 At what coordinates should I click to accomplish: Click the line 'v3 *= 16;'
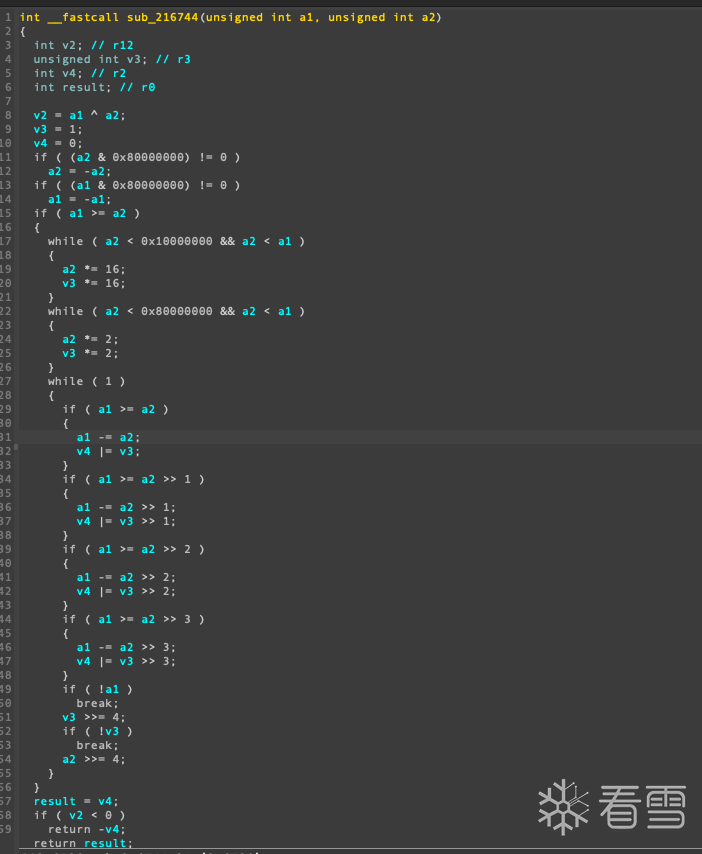click(x=94, y=283)
